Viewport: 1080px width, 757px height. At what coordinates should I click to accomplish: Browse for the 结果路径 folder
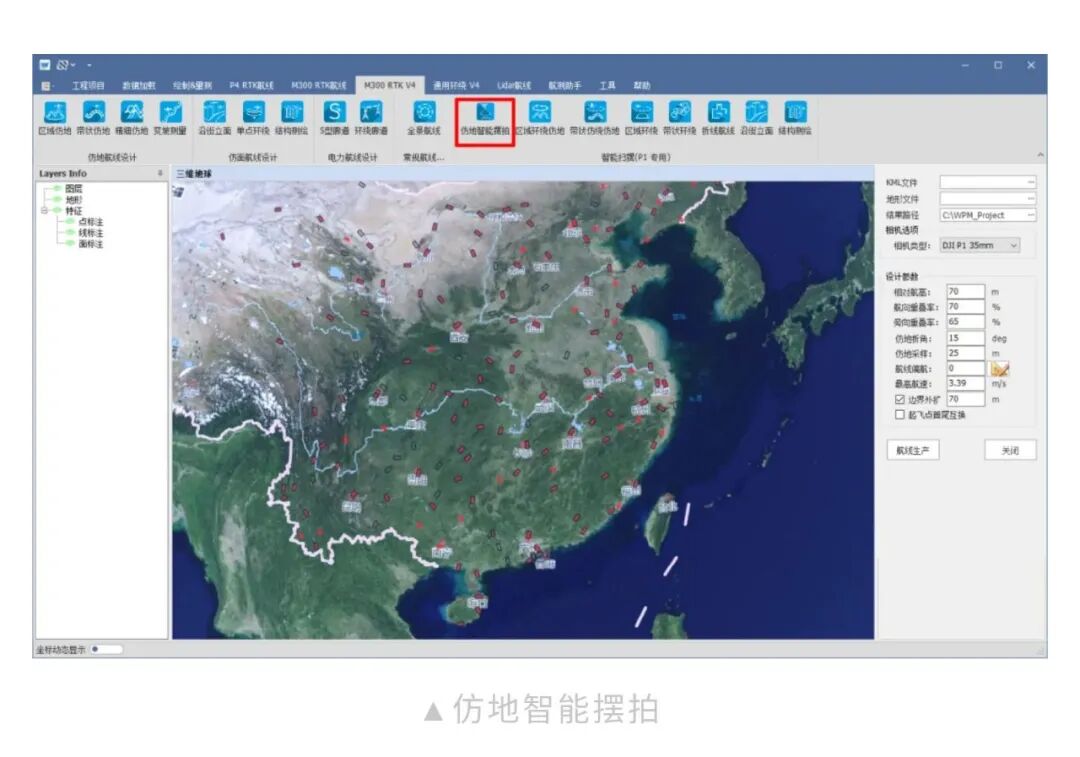click(1030, 215)
